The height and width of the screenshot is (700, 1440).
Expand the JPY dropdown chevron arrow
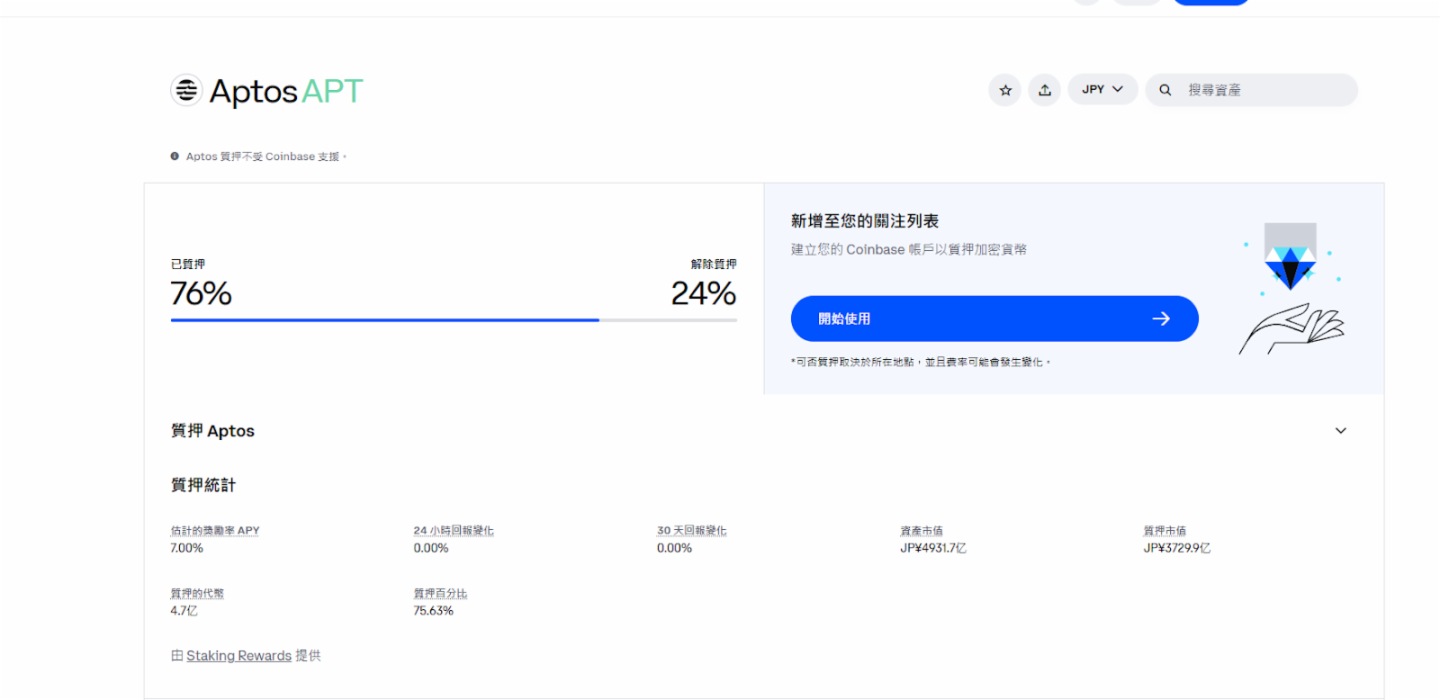click(x=1118, y=89)
